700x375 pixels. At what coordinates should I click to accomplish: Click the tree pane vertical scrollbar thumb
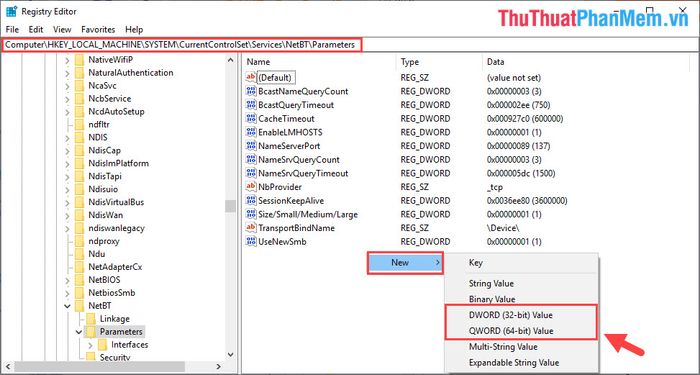click(x=230, y=206)
